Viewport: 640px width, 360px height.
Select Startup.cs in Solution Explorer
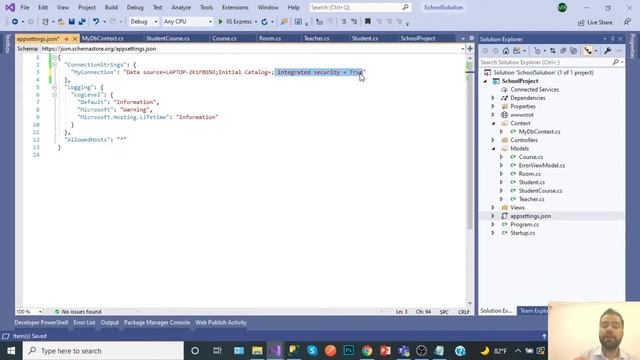point(522,233)
